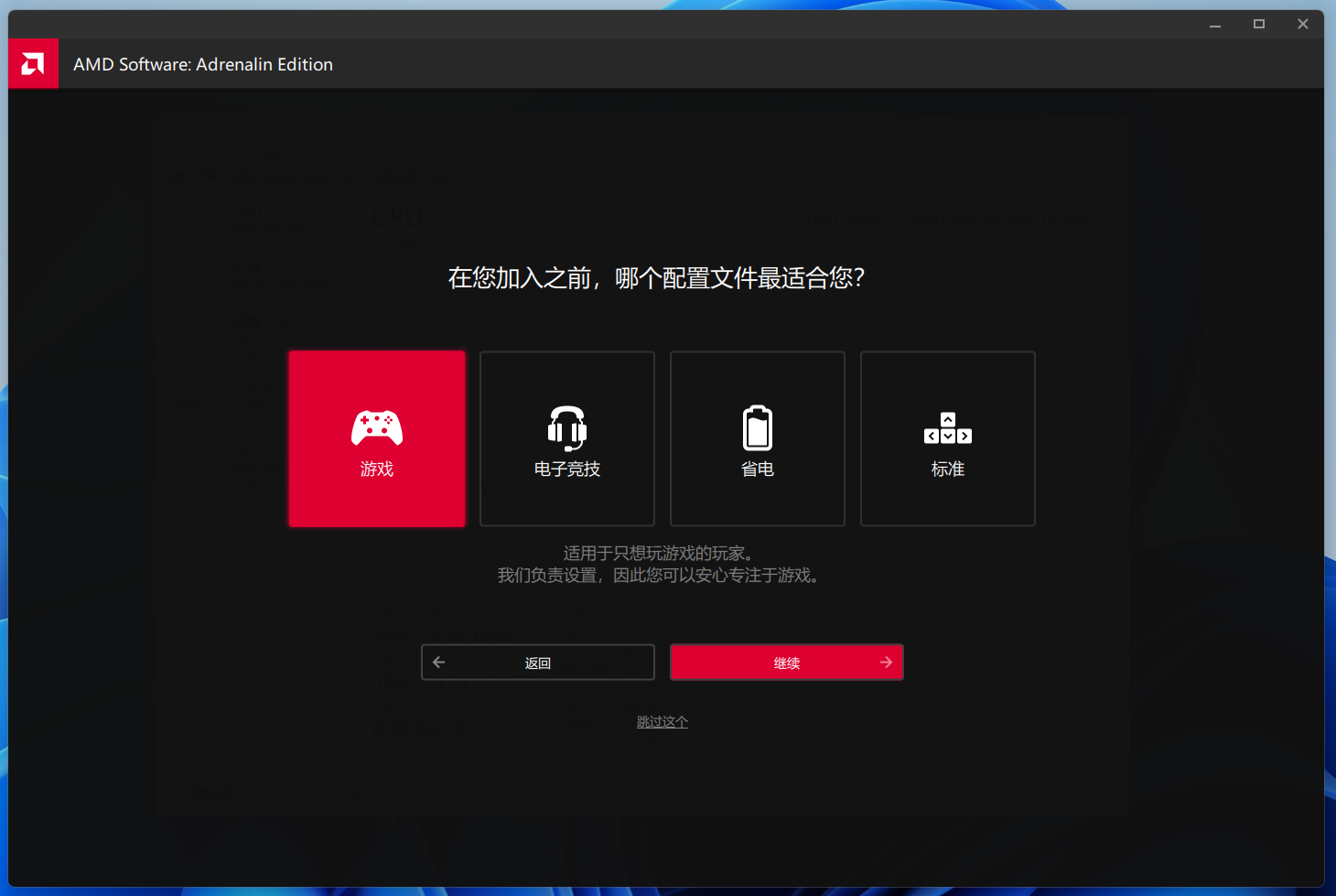
Task: Select the 游戏 gaming profile card
Action: [377, 439]
